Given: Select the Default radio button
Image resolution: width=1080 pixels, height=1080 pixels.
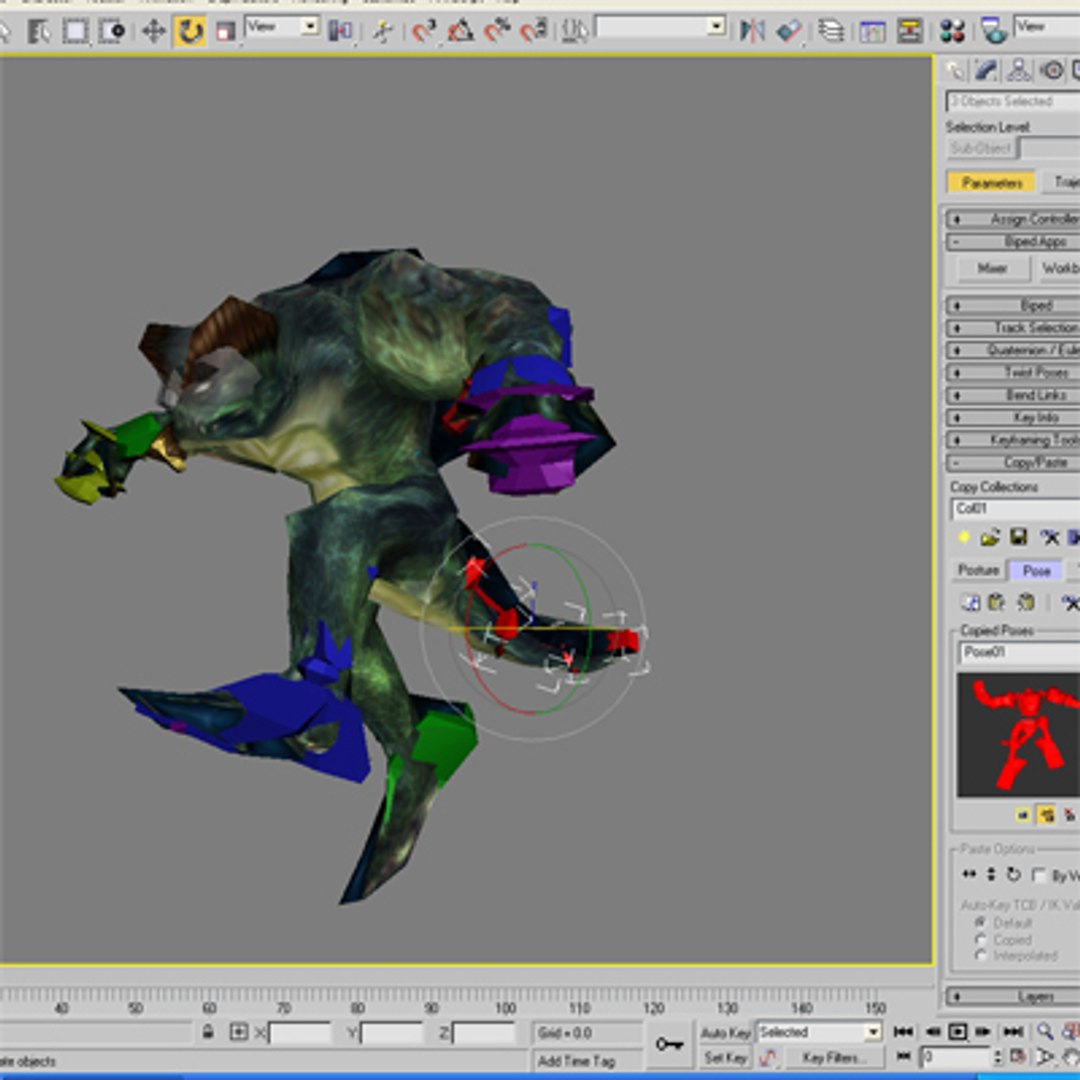Looking at the screenshot, I should [980, 922].
